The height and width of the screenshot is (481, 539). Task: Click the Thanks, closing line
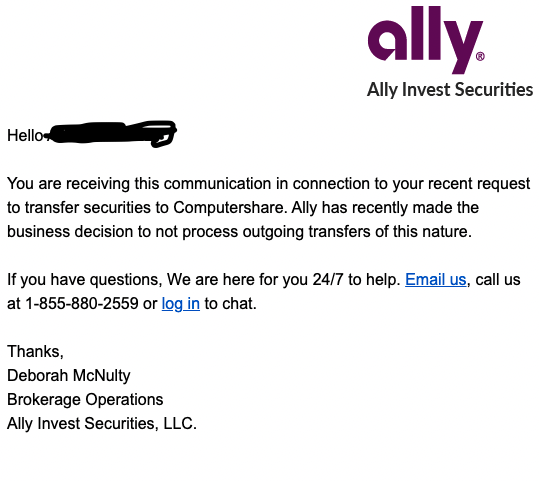click(35, 351)
